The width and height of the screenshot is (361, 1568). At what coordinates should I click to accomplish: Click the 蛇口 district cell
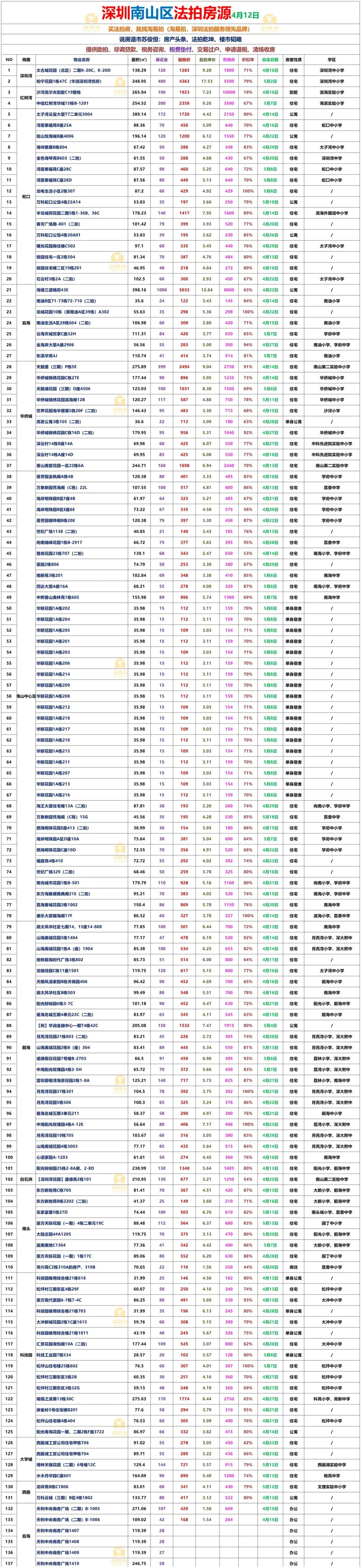(x=26, y=197)
